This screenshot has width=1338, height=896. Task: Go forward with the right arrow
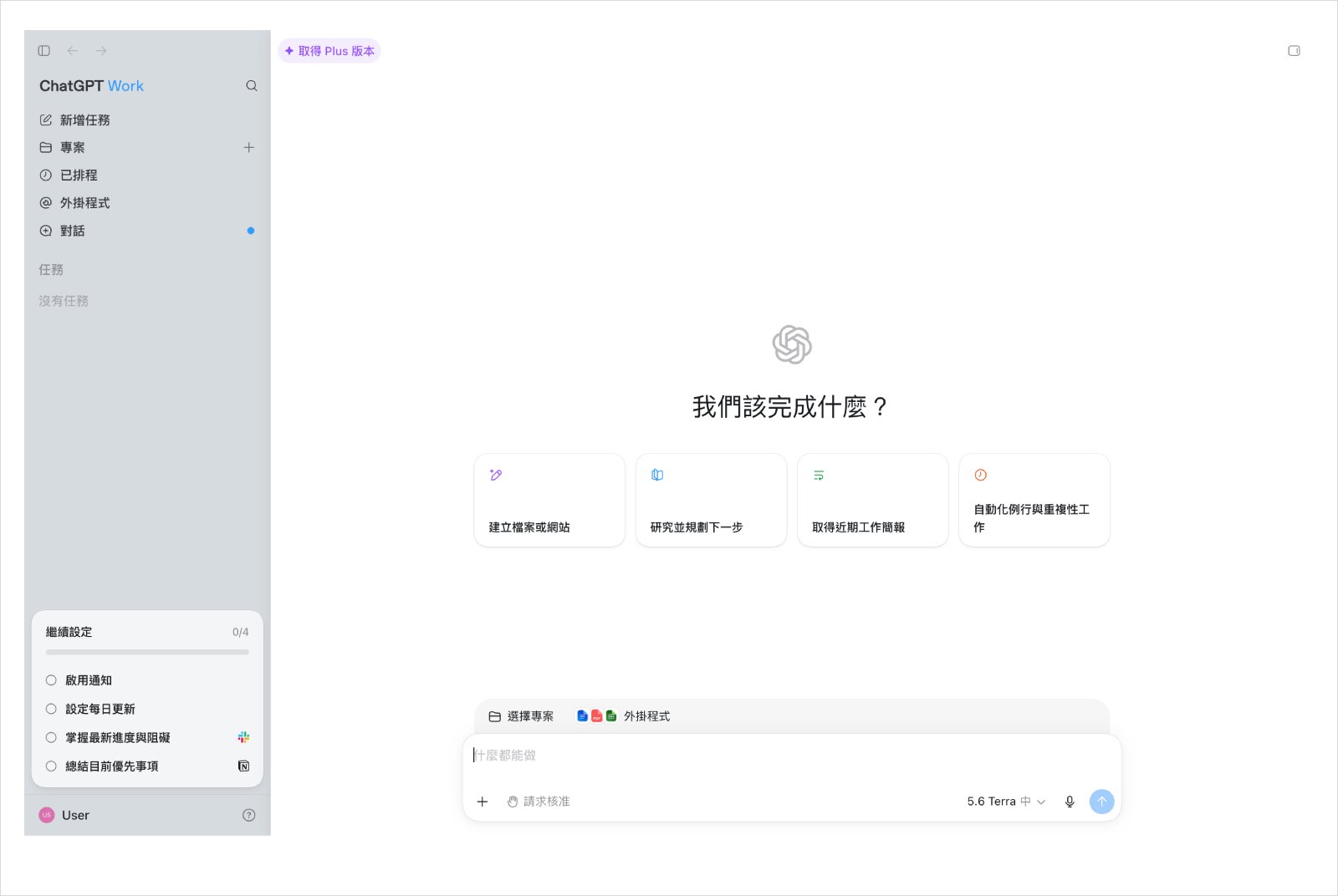(x=101, y=51)
